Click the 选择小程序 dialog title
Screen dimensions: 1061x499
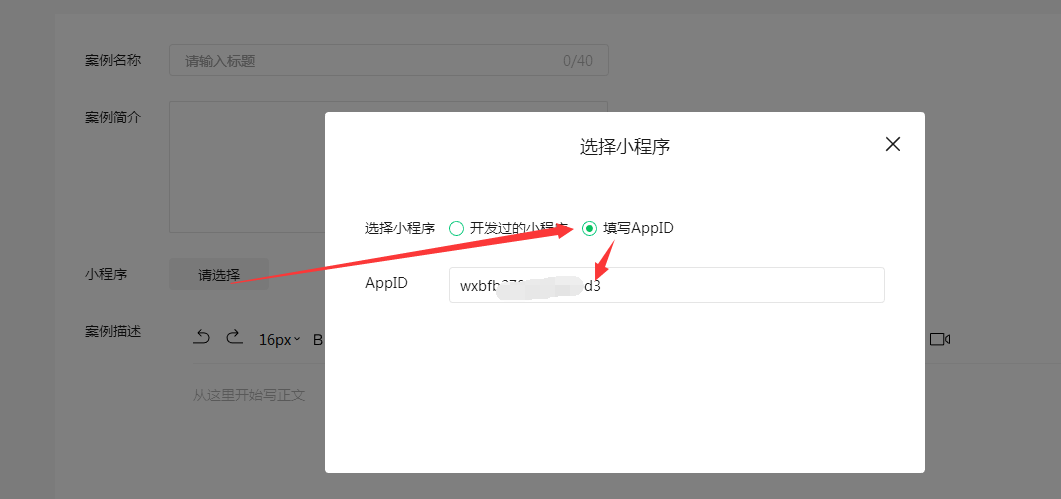pyautogui.click(x=625, y=147)
